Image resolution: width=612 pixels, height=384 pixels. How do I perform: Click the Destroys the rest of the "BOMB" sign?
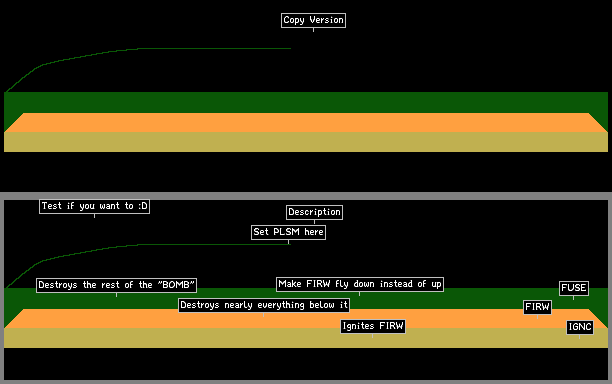coord(116,285)
